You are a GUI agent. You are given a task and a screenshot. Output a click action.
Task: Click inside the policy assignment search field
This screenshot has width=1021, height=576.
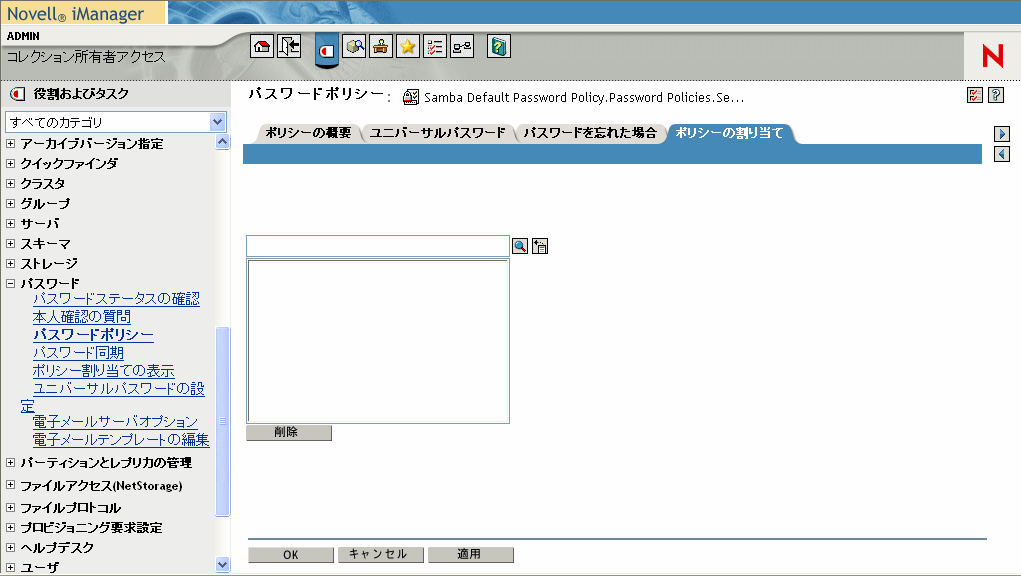[377, 245]
